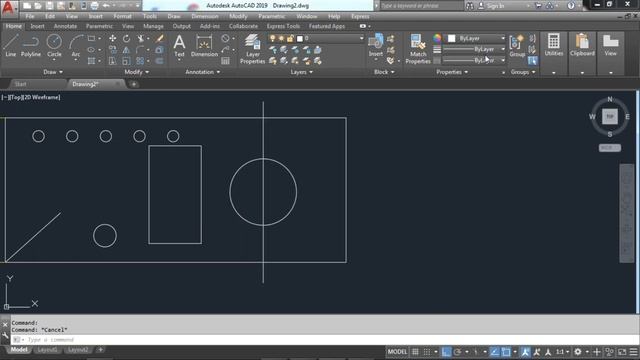Add a new drawing tab with plus
The image size is (640, 360).
click(133, 84)
